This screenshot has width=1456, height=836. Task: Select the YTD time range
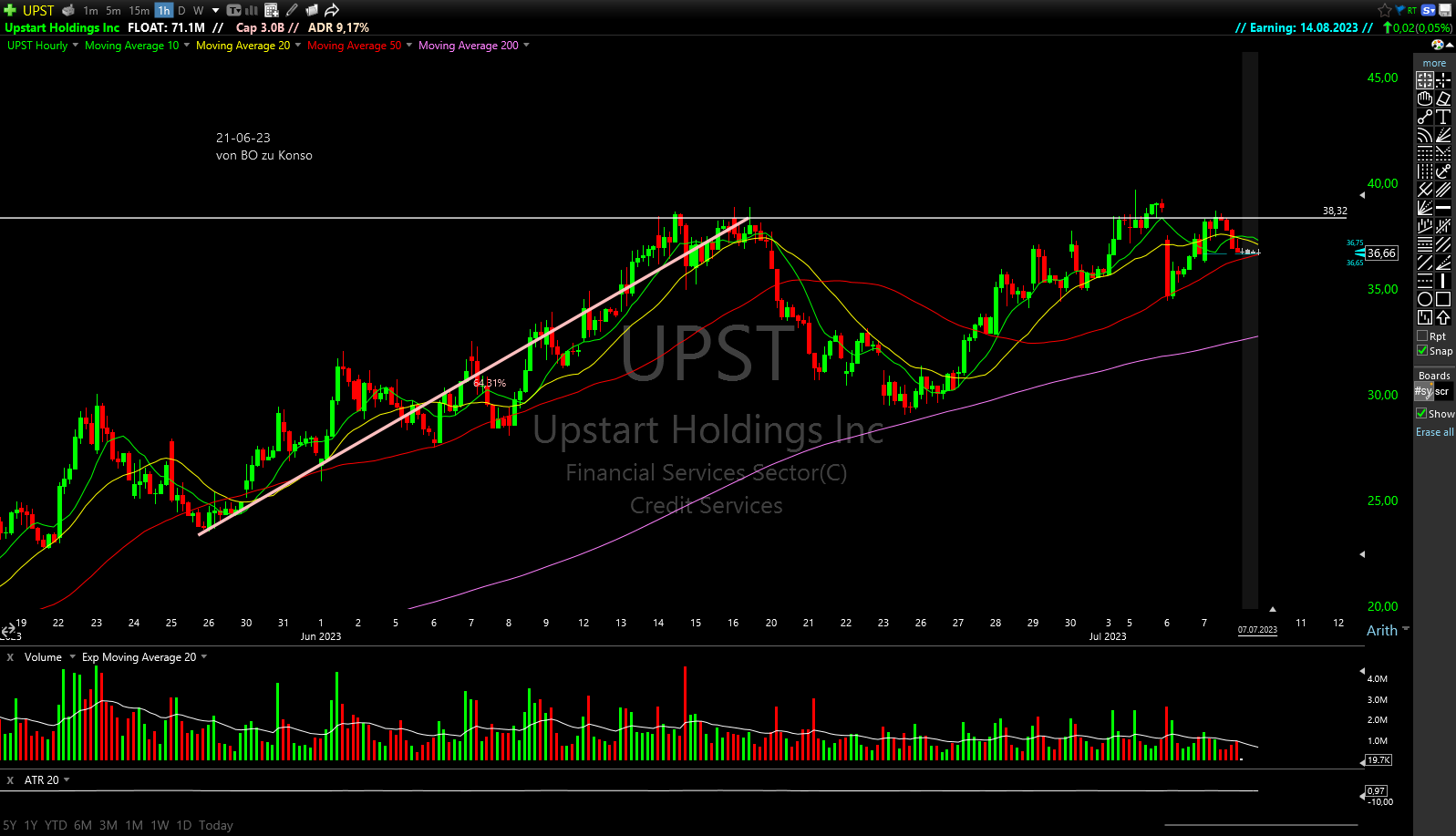(56, 825)
